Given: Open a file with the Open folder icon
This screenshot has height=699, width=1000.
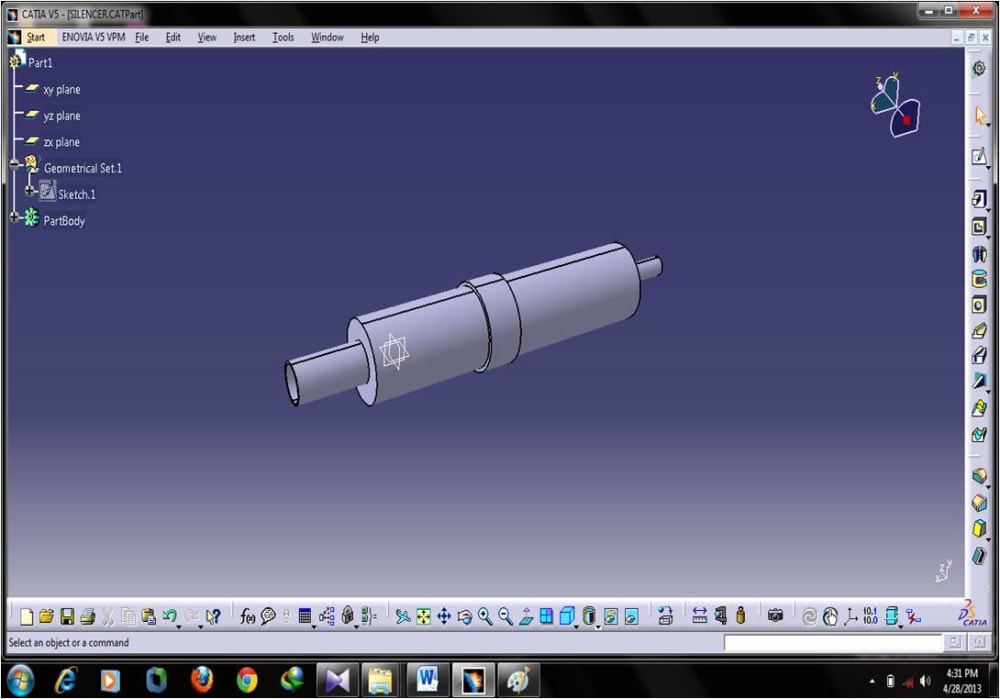Looking at the screenshot, I should coord(46,616).
